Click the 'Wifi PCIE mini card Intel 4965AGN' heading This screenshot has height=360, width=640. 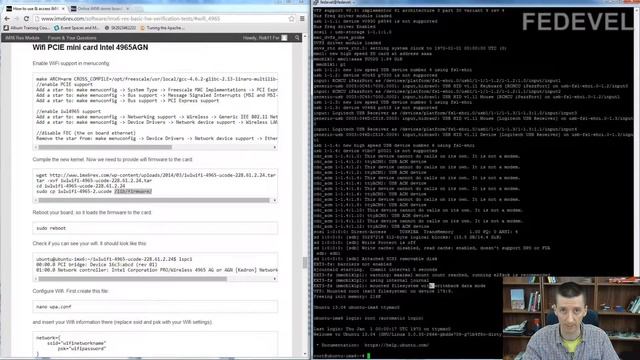90,47
